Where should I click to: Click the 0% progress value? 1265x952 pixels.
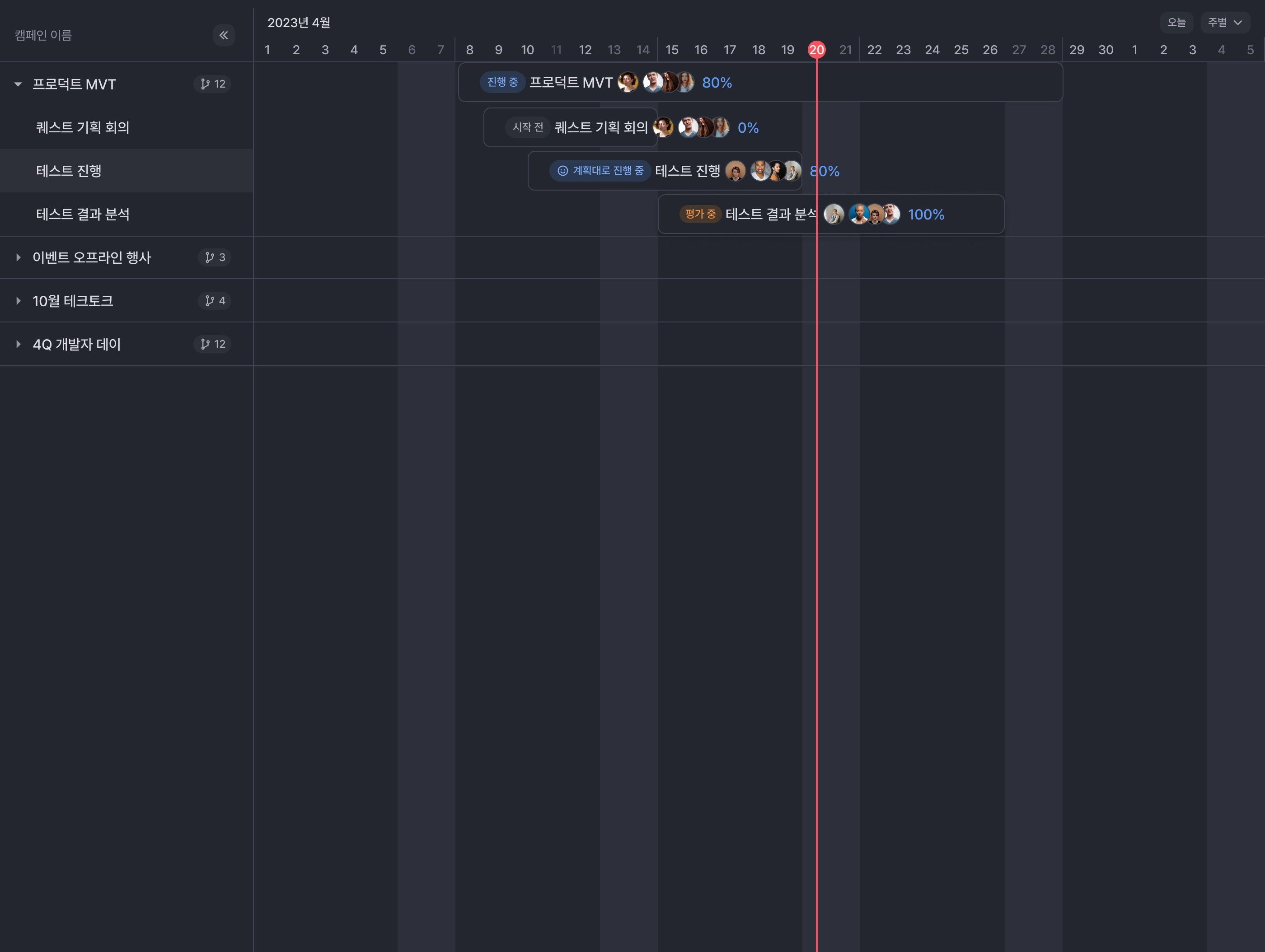coord(748,127)
